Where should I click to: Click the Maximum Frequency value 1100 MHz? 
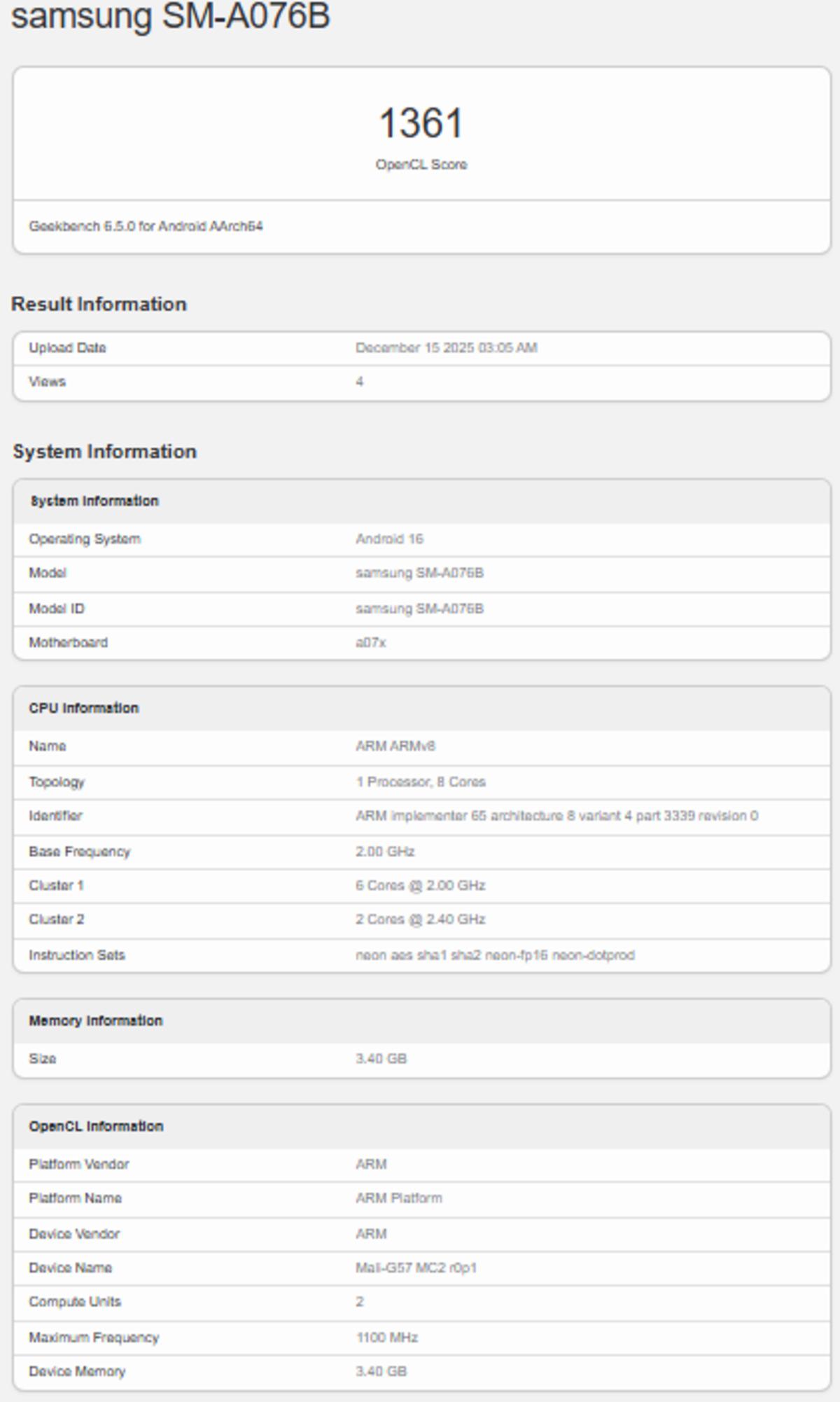tap(386, 1338)
